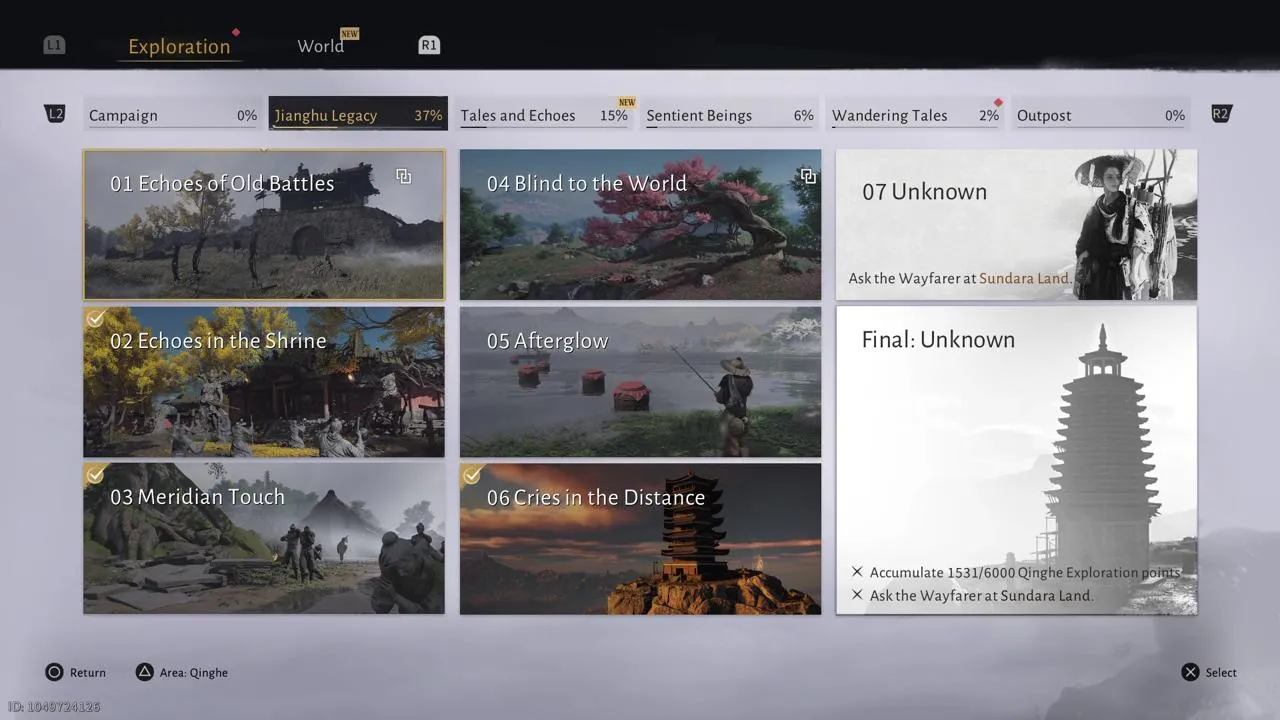This screenshot has height=720, width=1280.
Task: Open the 02 Echoes in the Shrine card
Action: click(x=264, y=382)
